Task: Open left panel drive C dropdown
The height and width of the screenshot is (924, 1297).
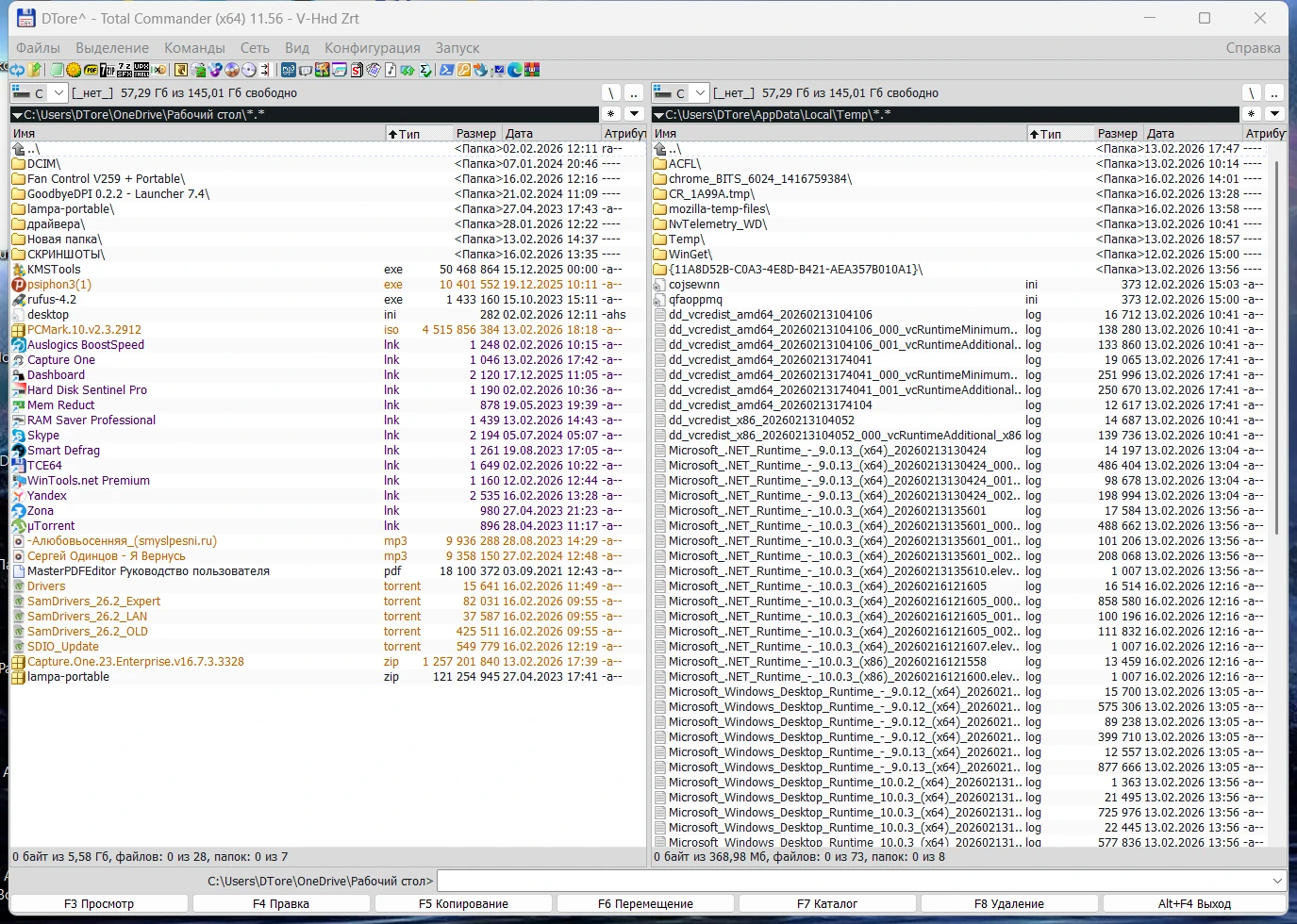Action: coord(58,92)
